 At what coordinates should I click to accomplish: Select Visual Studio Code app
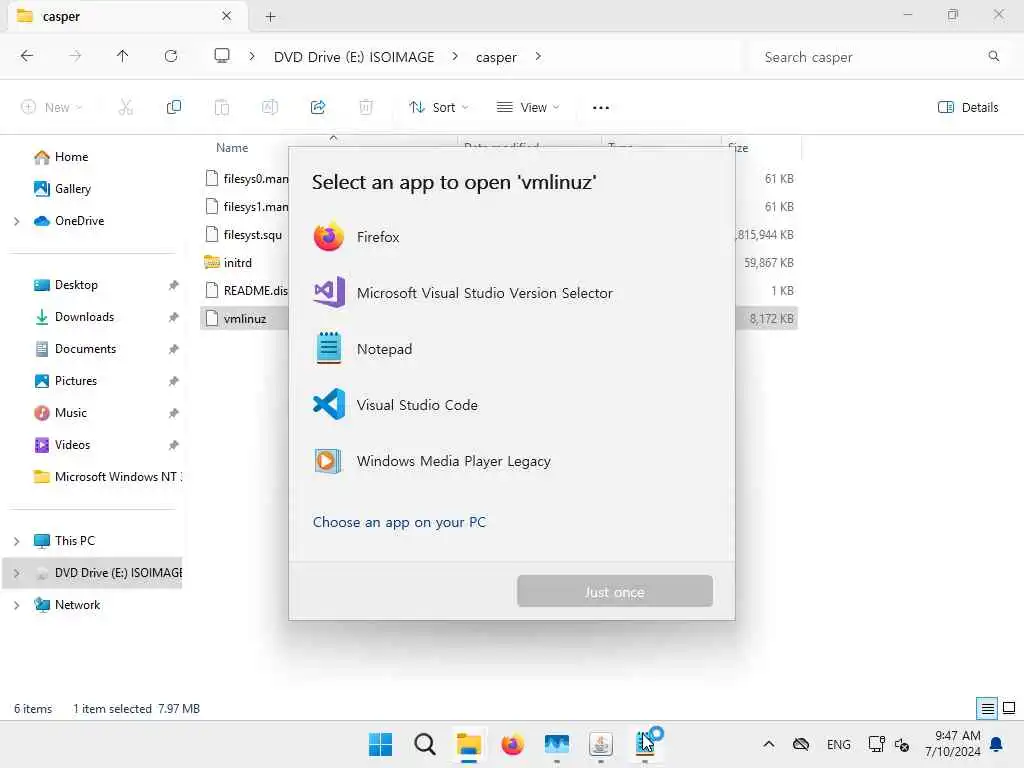click(511, 405)
